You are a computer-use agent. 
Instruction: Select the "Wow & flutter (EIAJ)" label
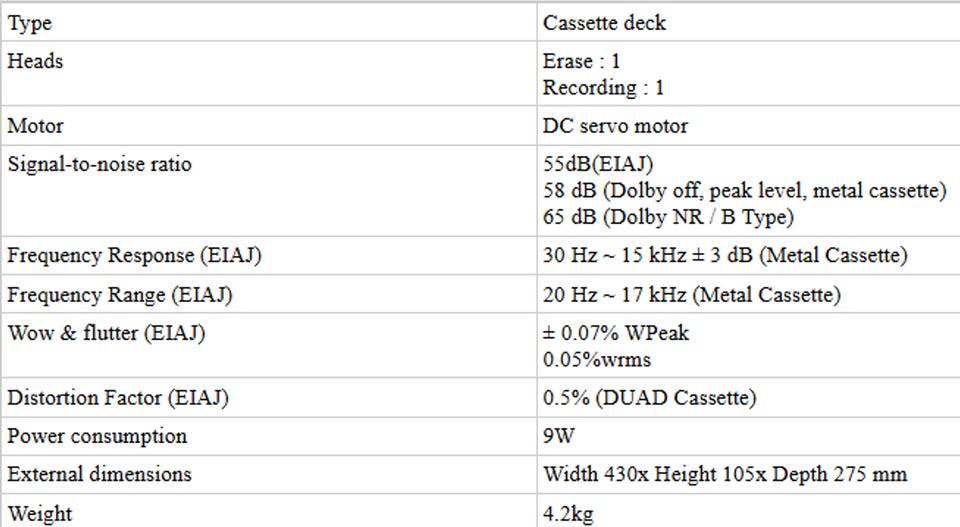[x=106, y=334]
